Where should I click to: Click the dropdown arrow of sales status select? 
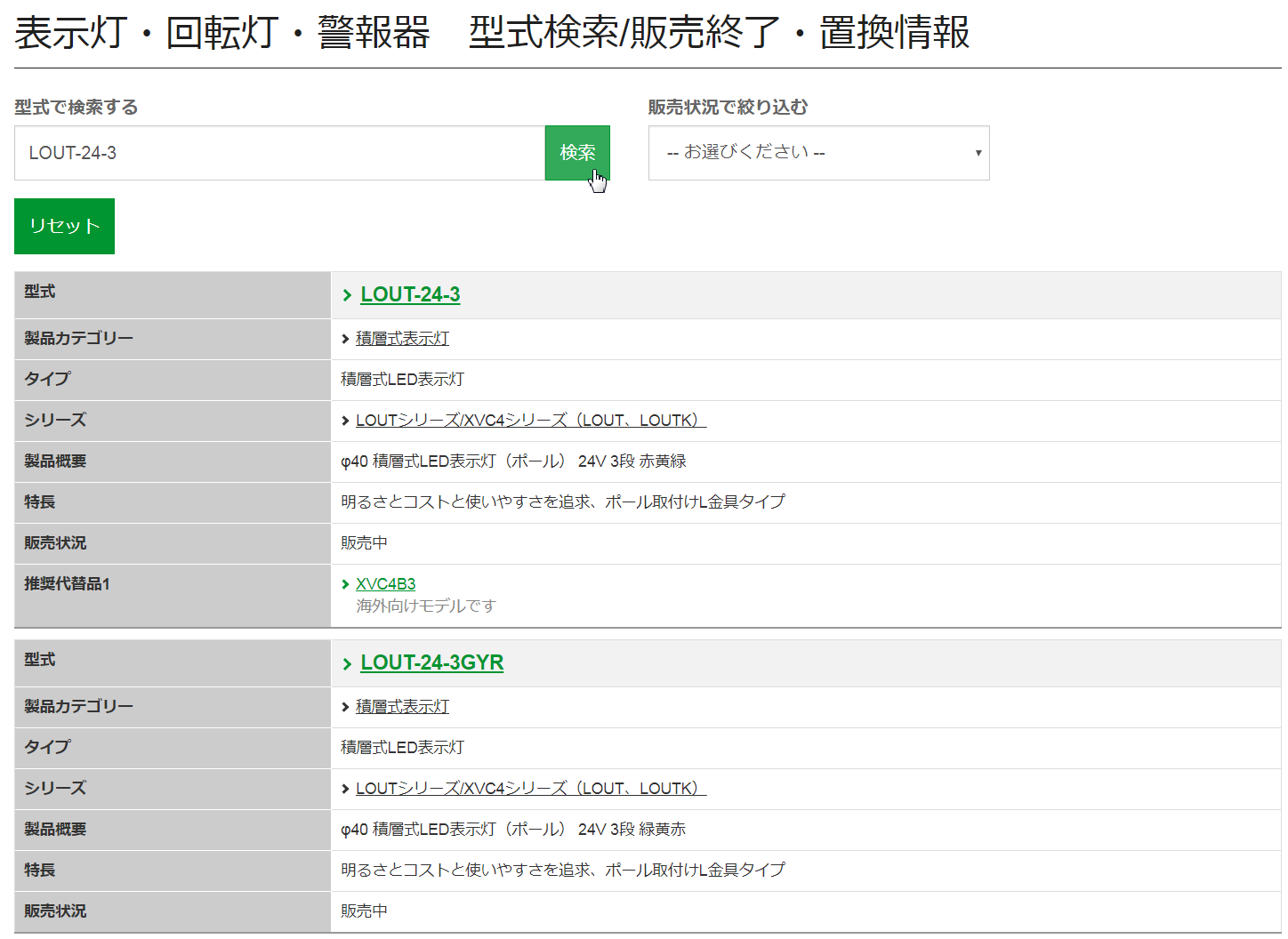[978, 153]
